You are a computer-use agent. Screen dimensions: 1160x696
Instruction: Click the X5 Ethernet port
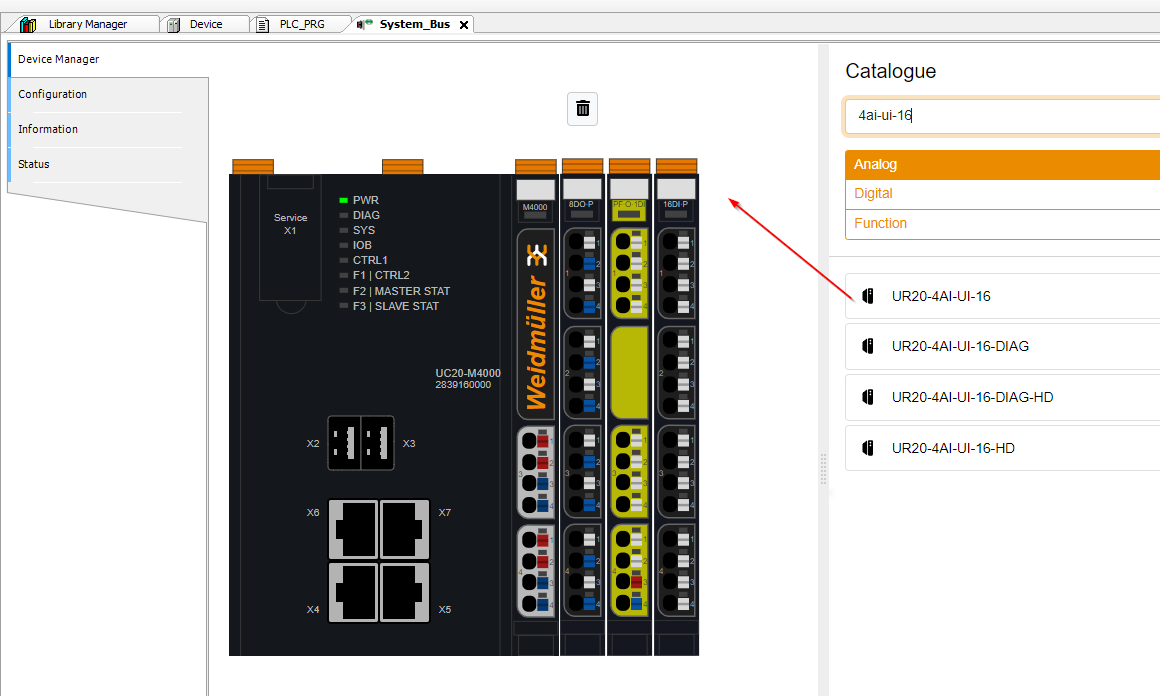[405, 592]
